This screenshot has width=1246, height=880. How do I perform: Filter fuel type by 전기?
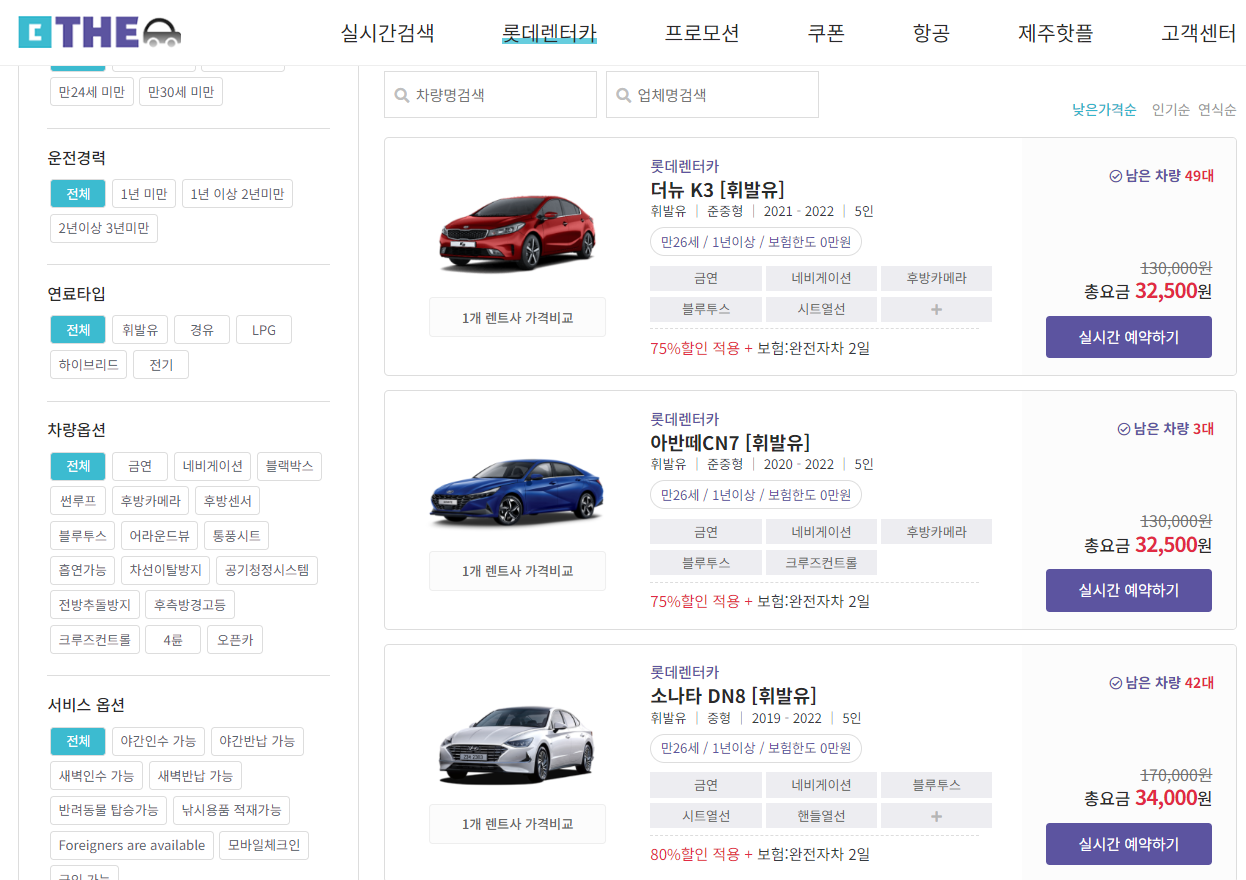pos(161,365)
